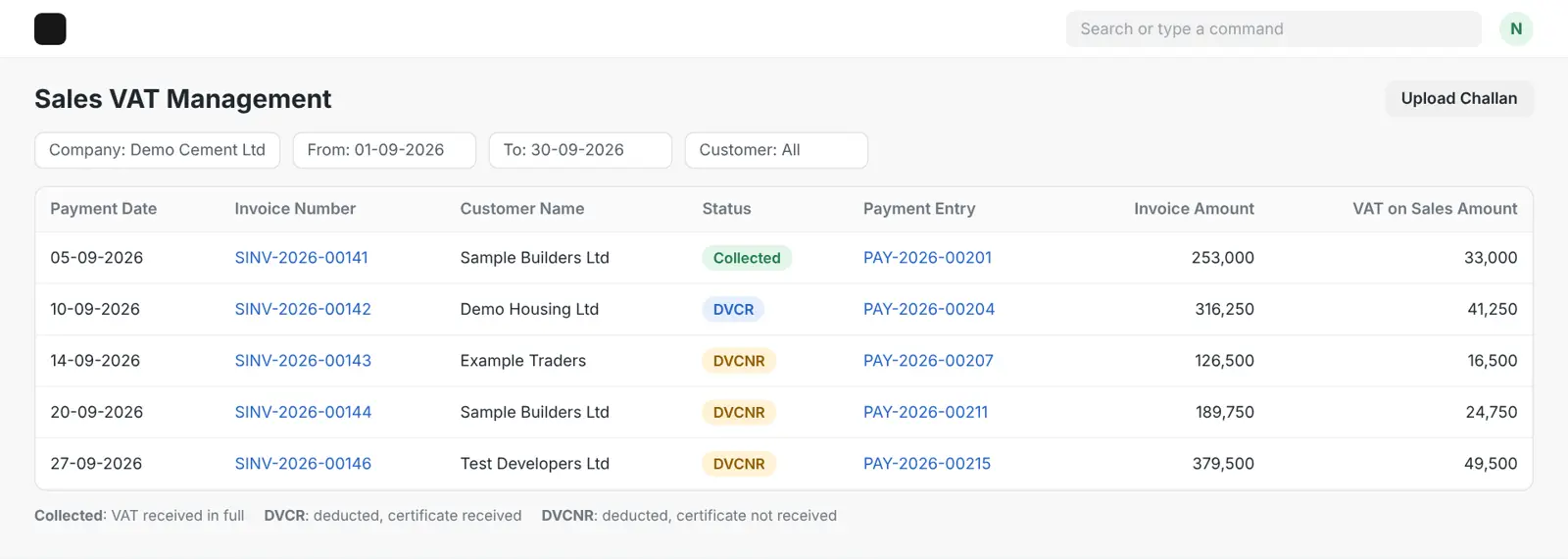The height and width of the screenshot is (559, 1568).
Task: Select the payment date 27-09-2026 cell
Action: (x=96, y=464)
